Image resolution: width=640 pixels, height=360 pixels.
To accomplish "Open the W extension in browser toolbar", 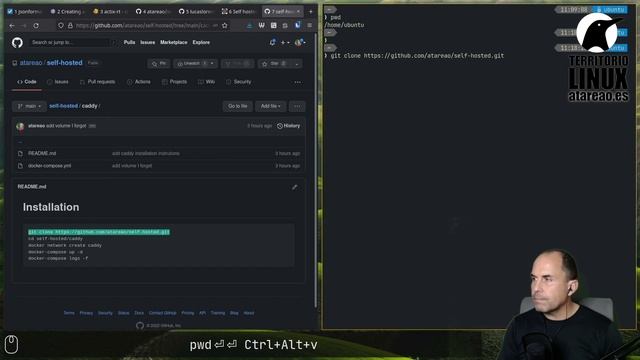I will (262, 25).
